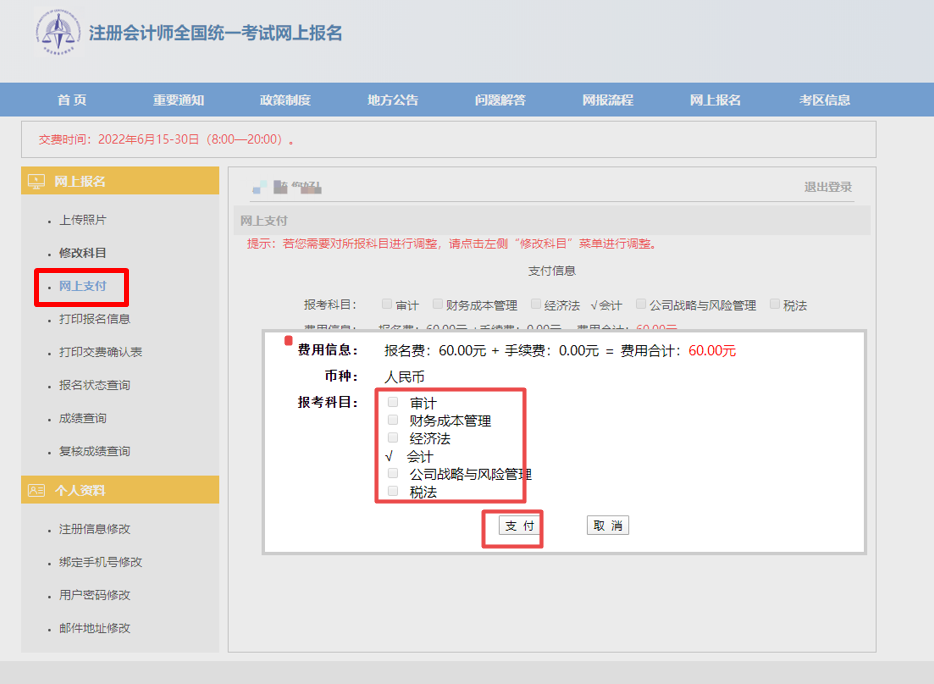Open 上传照片 in the sidebar
This screenshot has width=934, height=684.
click(x=83, y=220)
